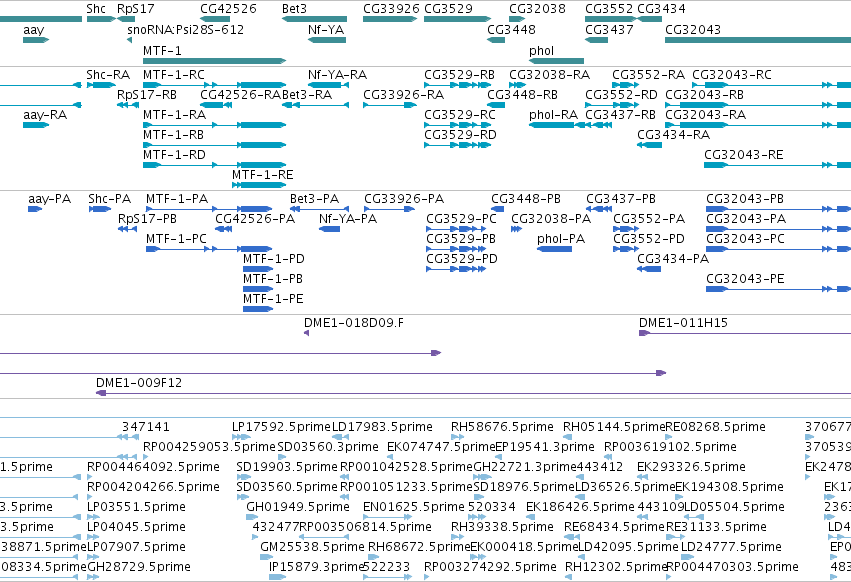
Task: Click transcript RpS17-RB
Action: point(128,105)
